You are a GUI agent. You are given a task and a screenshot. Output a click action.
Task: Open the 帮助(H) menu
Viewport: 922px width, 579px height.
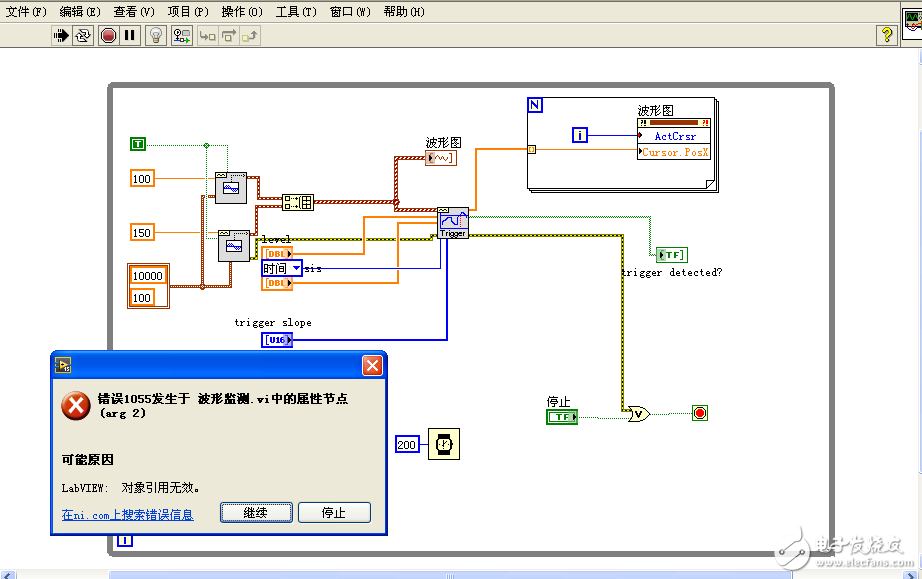[405, 12]
